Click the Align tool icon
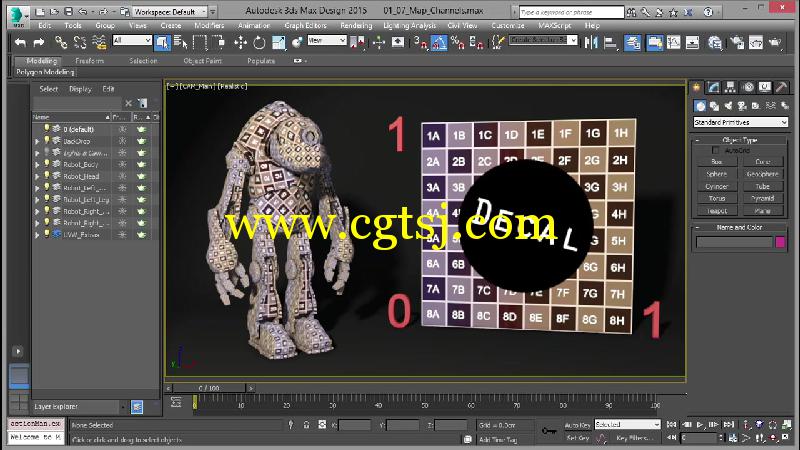The image size is (800, 450). pos(610,43)
